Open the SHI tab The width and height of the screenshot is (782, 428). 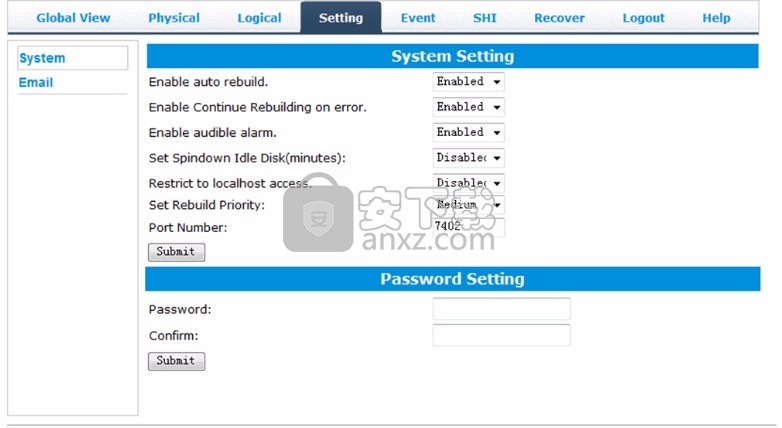click(485, 18)
